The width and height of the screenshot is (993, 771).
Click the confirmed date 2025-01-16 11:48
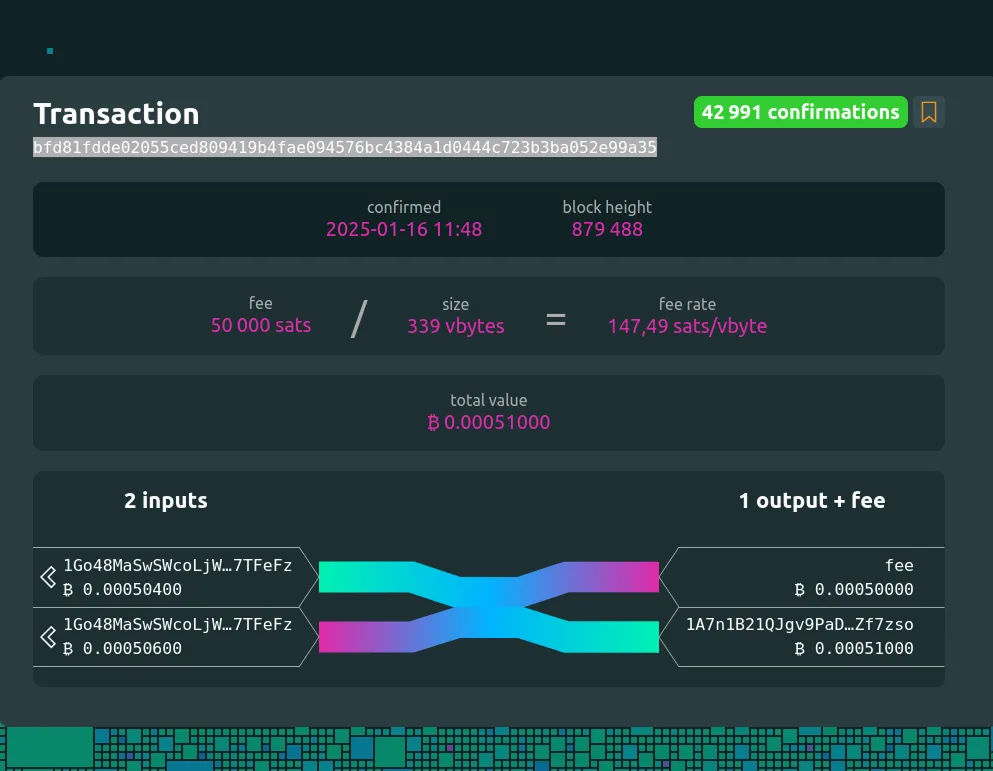pos(404,230)
